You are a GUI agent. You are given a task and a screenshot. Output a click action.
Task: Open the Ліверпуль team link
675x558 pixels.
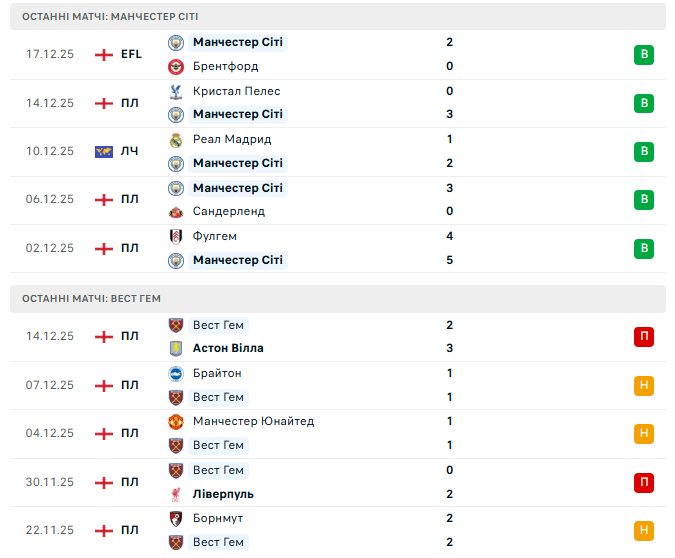point(223,494)
